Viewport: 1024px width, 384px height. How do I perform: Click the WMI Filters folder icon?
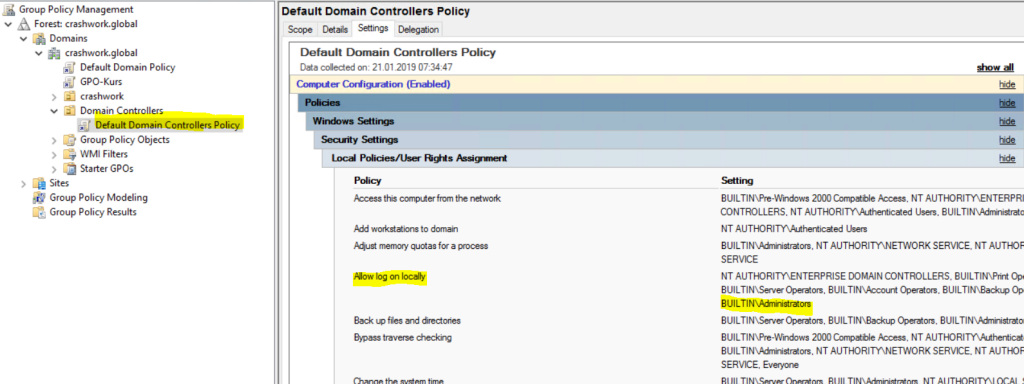[69, 154]
